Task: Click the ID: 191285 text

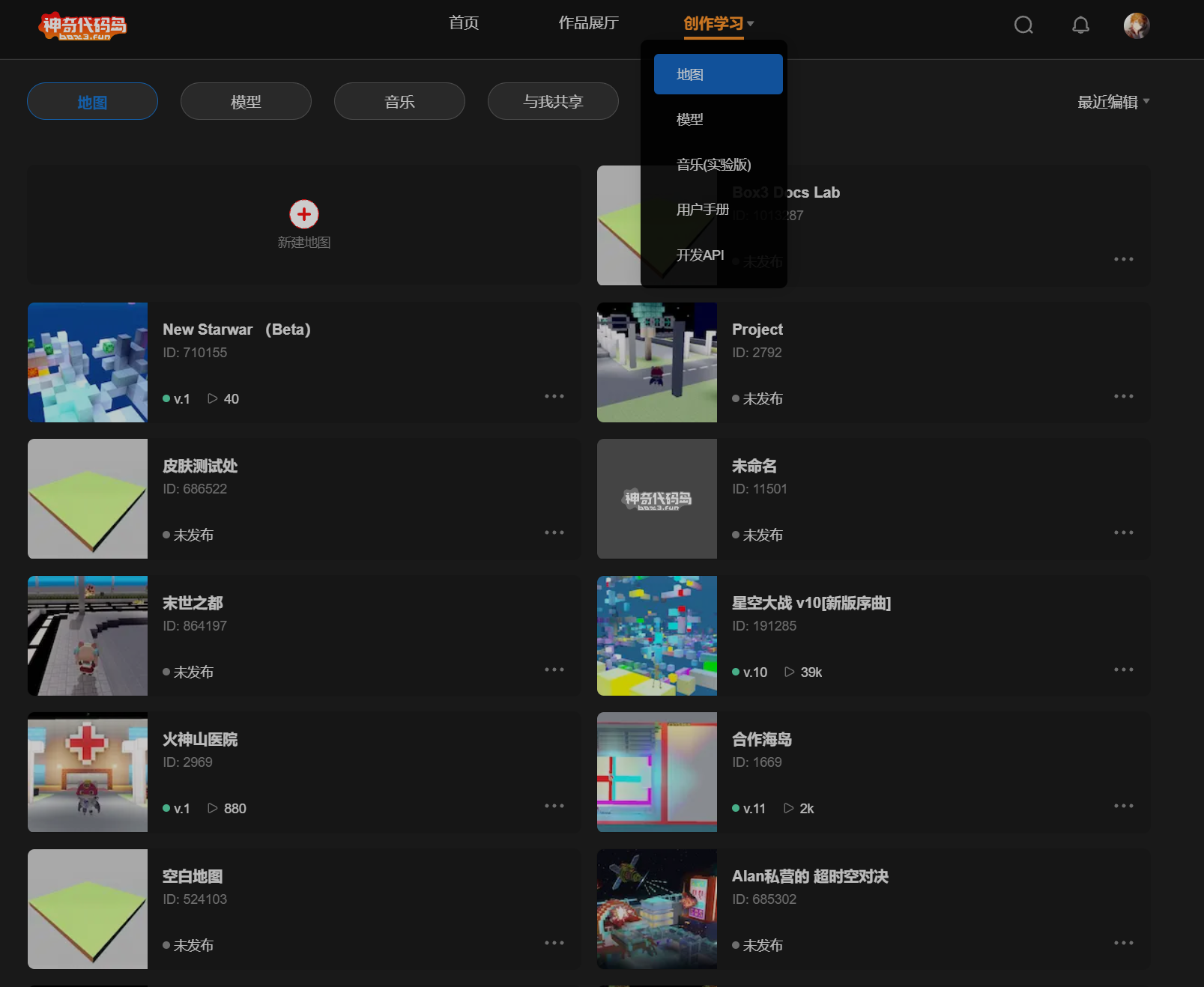Action: coord(764,626)
